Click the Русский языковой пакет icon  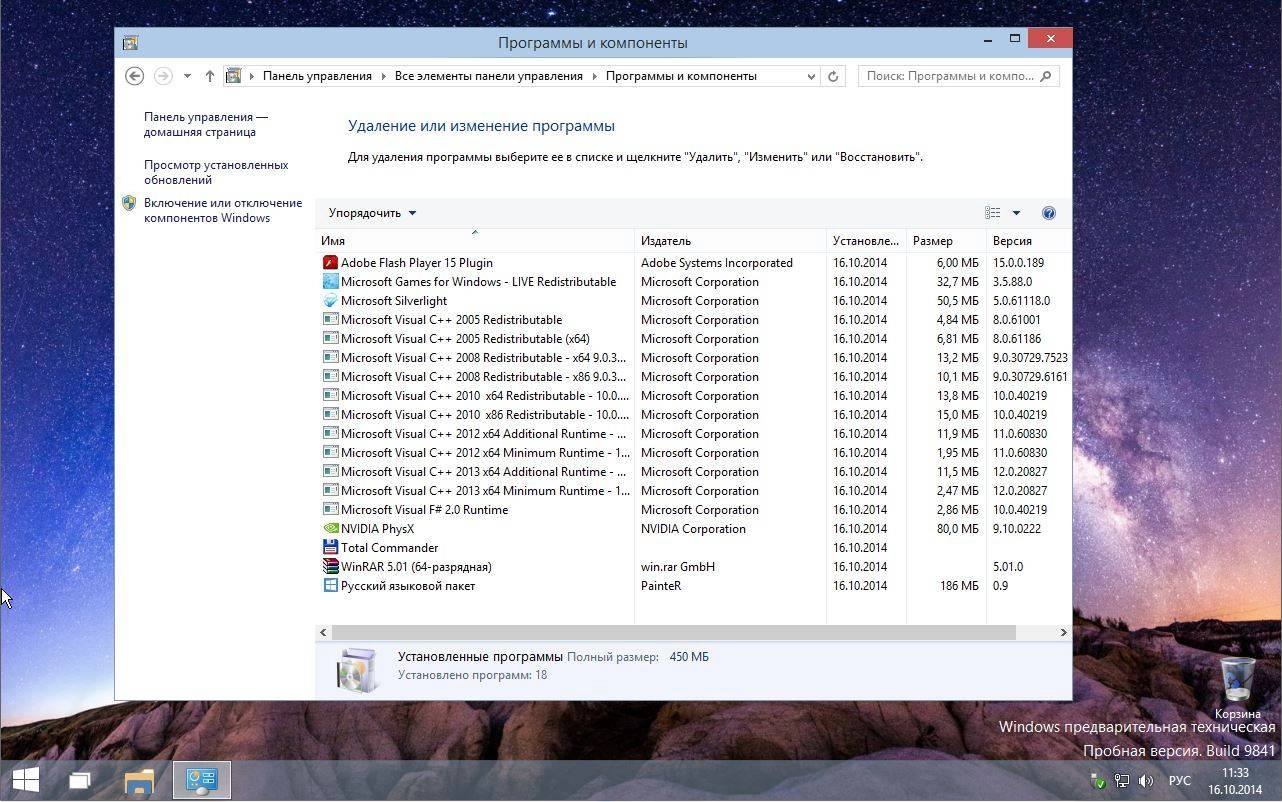(x=330, y=586)
